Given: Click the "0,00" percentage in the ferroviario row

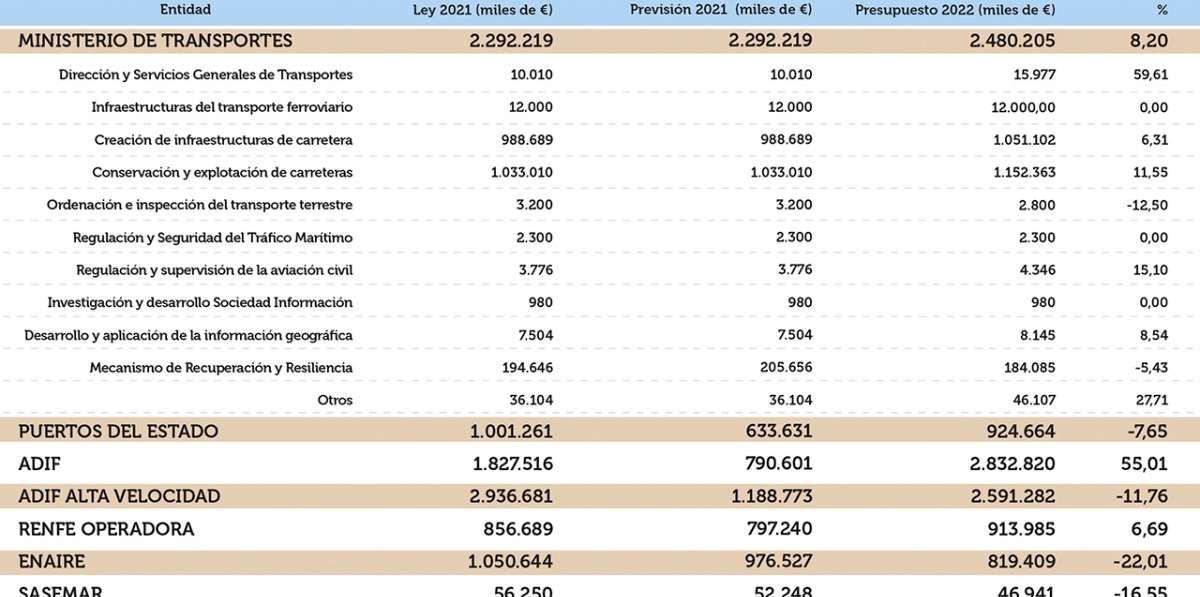Looking at the screenshot, I should (x=1153, y=107).
